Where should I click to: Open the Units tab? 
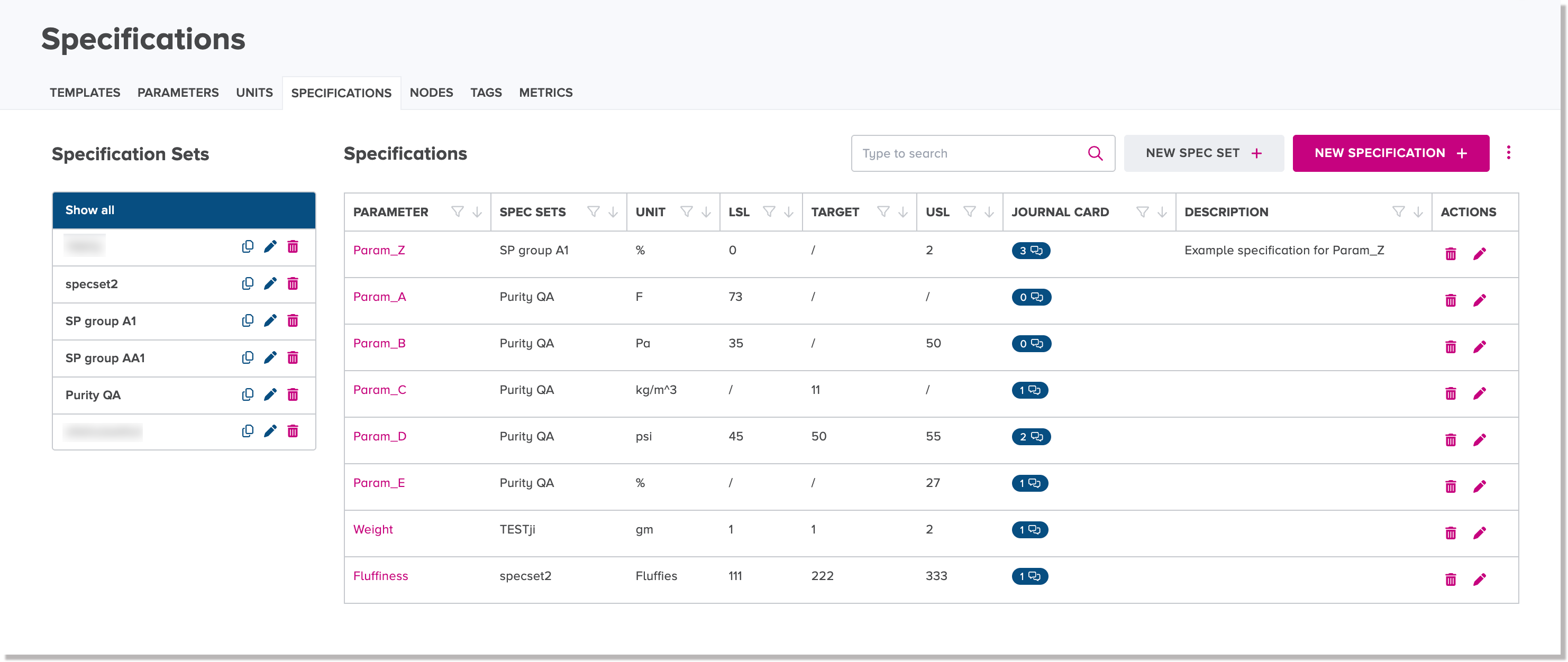tap(254, 93)
